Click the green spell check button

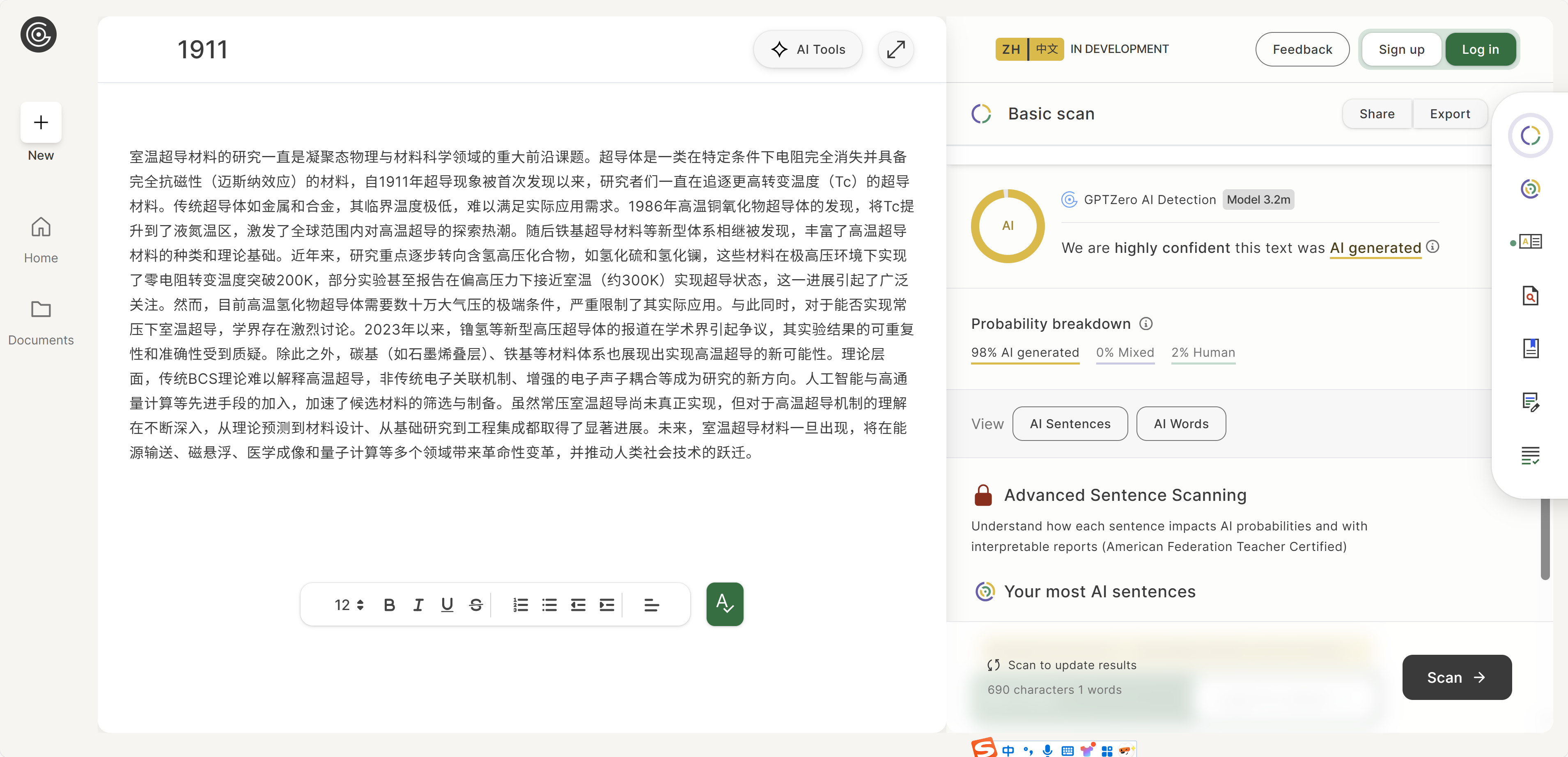(x=724, y=604)
